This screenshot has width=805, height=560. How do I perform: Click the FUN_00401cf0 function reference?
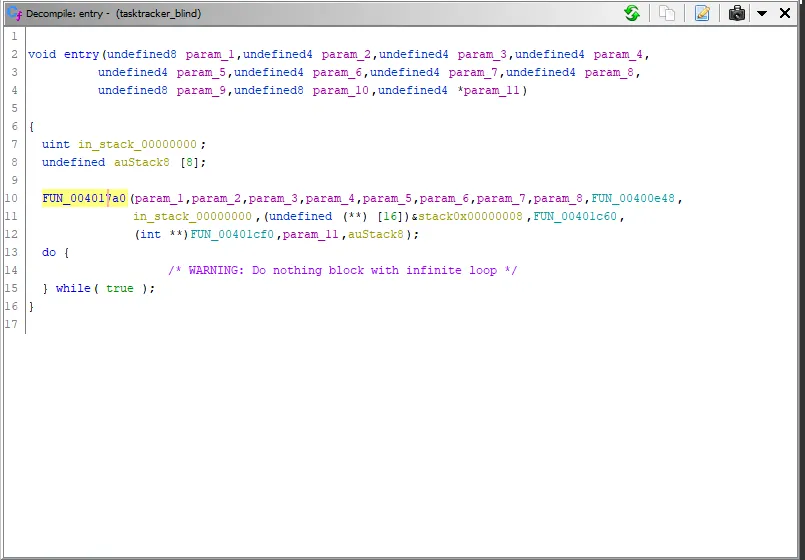[x=233, y=234]
